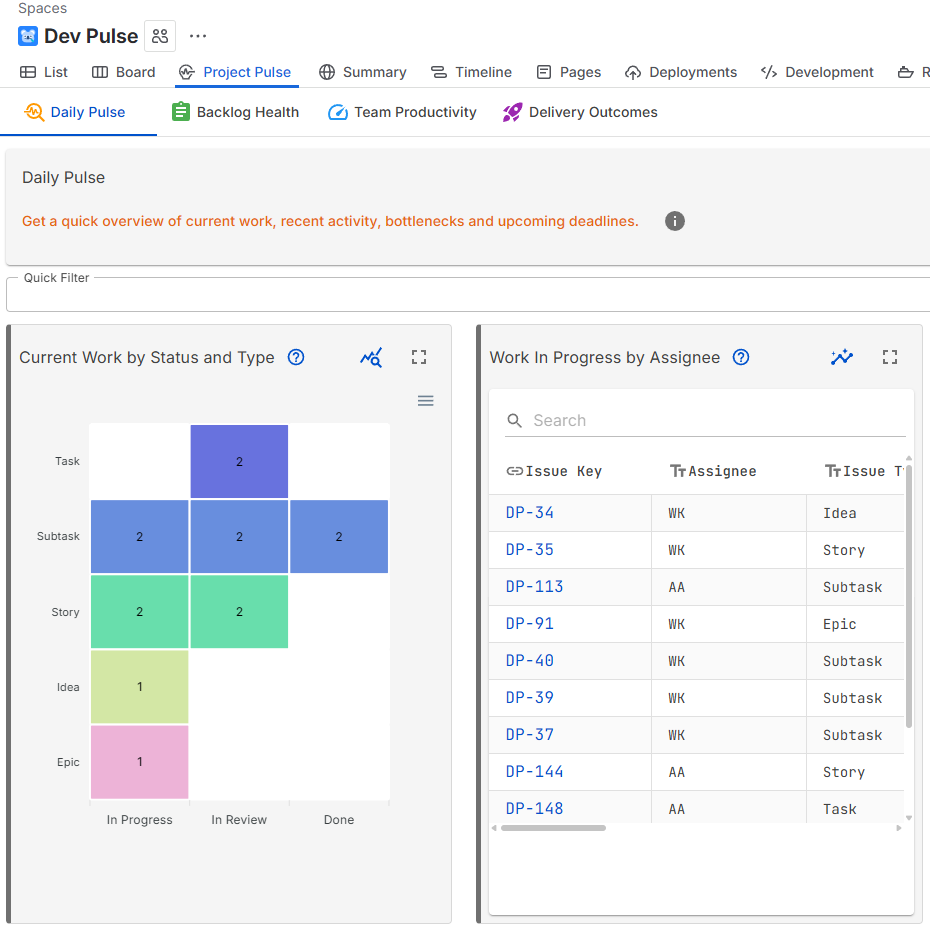Screen dimensions: 930x930
Task: Go to the Delivery Outcomes tab
Action: 580,112
